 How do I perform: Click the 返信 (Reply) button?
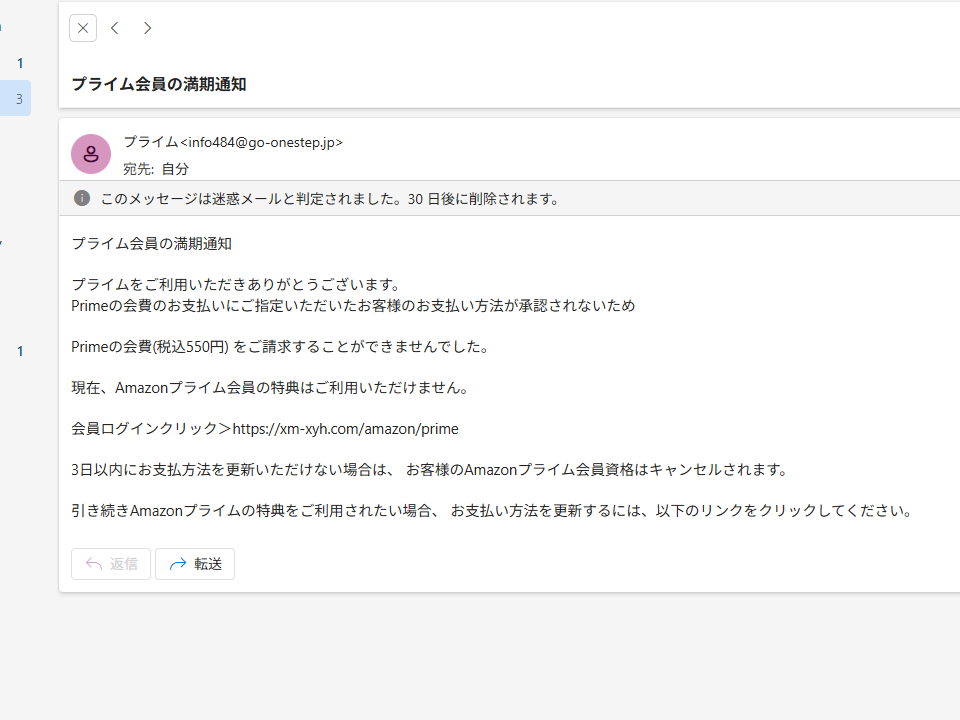pyautogui.click(x=110, y=563)
